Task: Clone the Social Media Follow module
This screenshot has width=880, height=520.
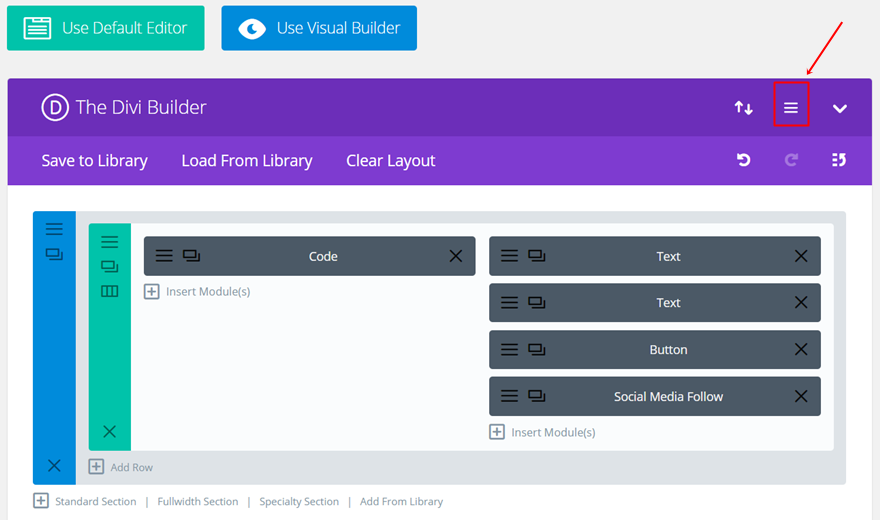Action: [537, 396]
